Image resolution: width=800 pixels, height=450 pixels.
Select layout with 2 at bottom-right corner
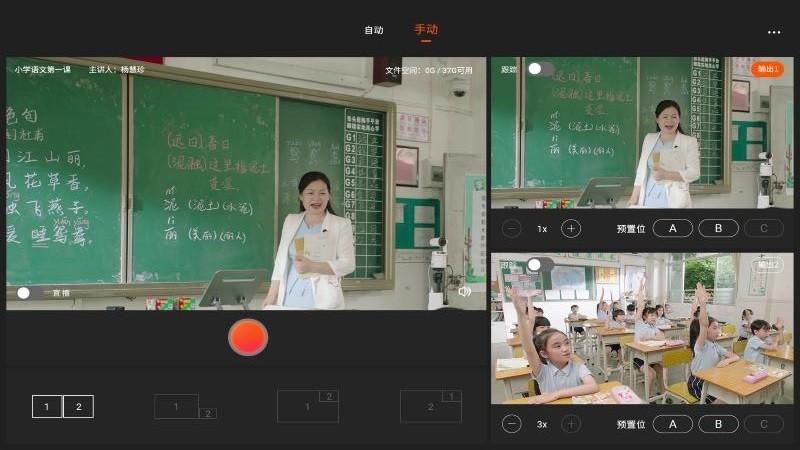185,407
